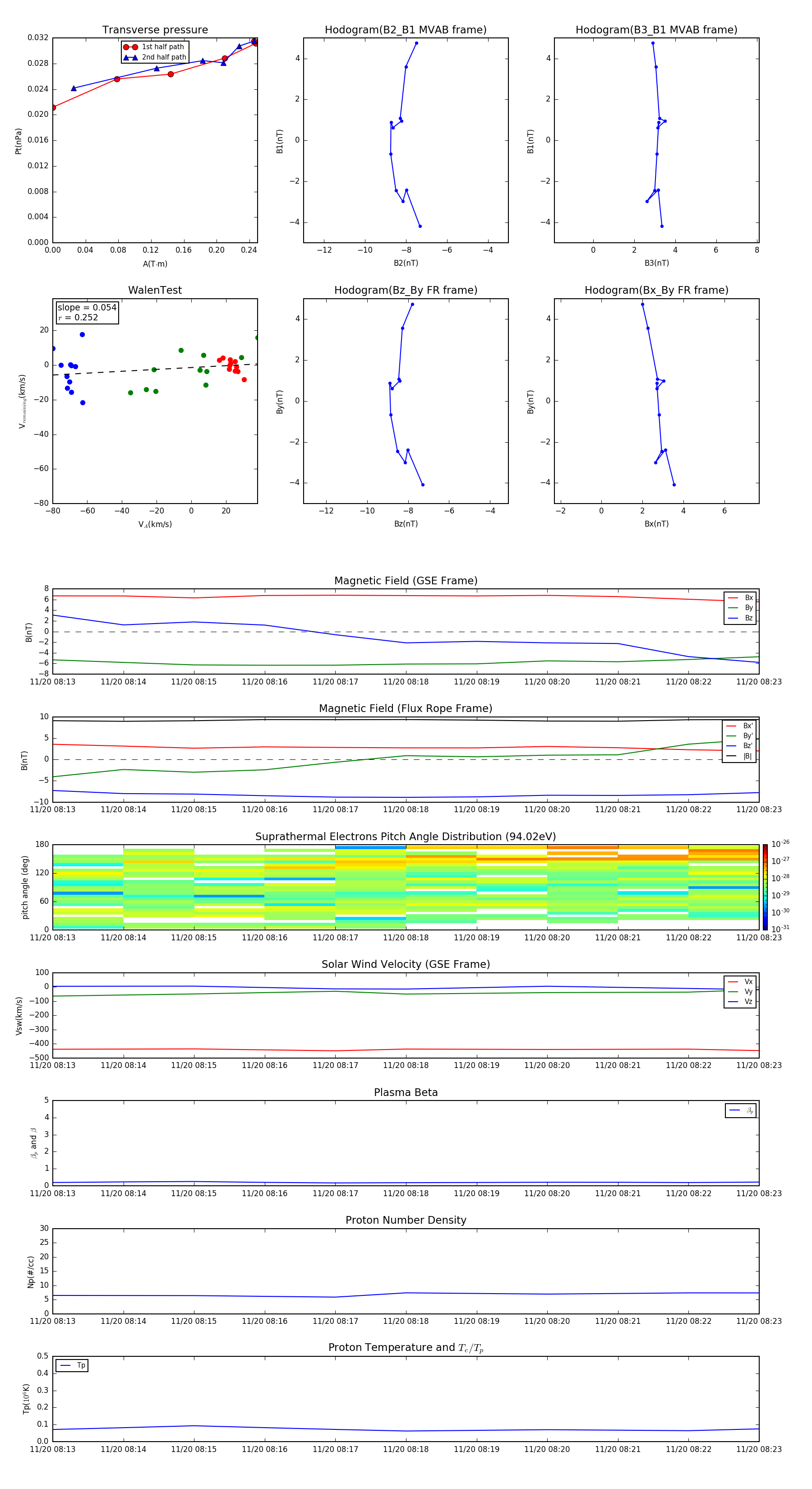Screen dimensions: 812x1489
Task: Click the 'Transverse pressure' plot title
Action: coord(155,30)
